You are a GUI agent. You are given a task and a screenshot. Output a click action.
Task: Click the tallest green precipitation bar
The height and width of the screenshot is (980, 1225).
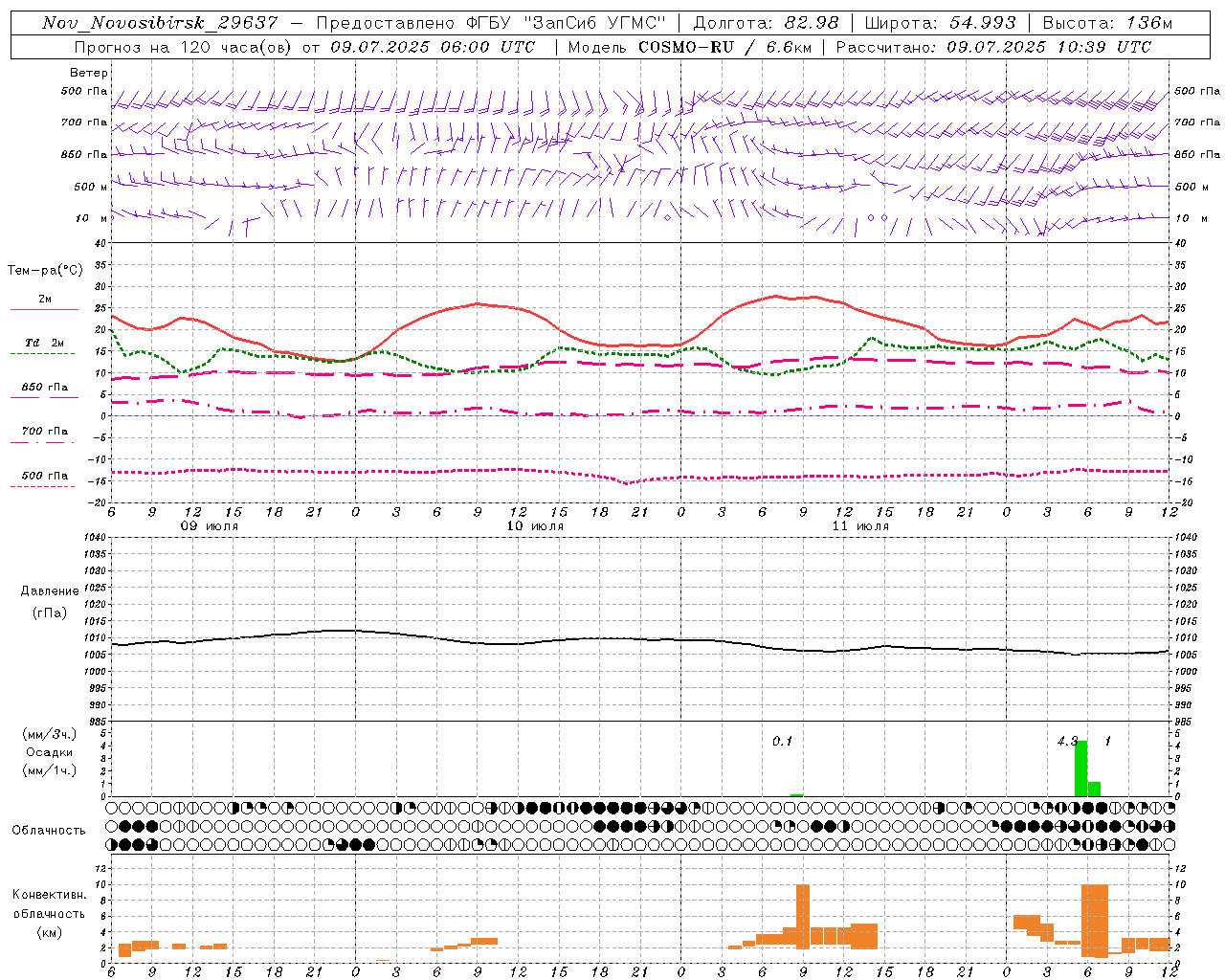1080,768
